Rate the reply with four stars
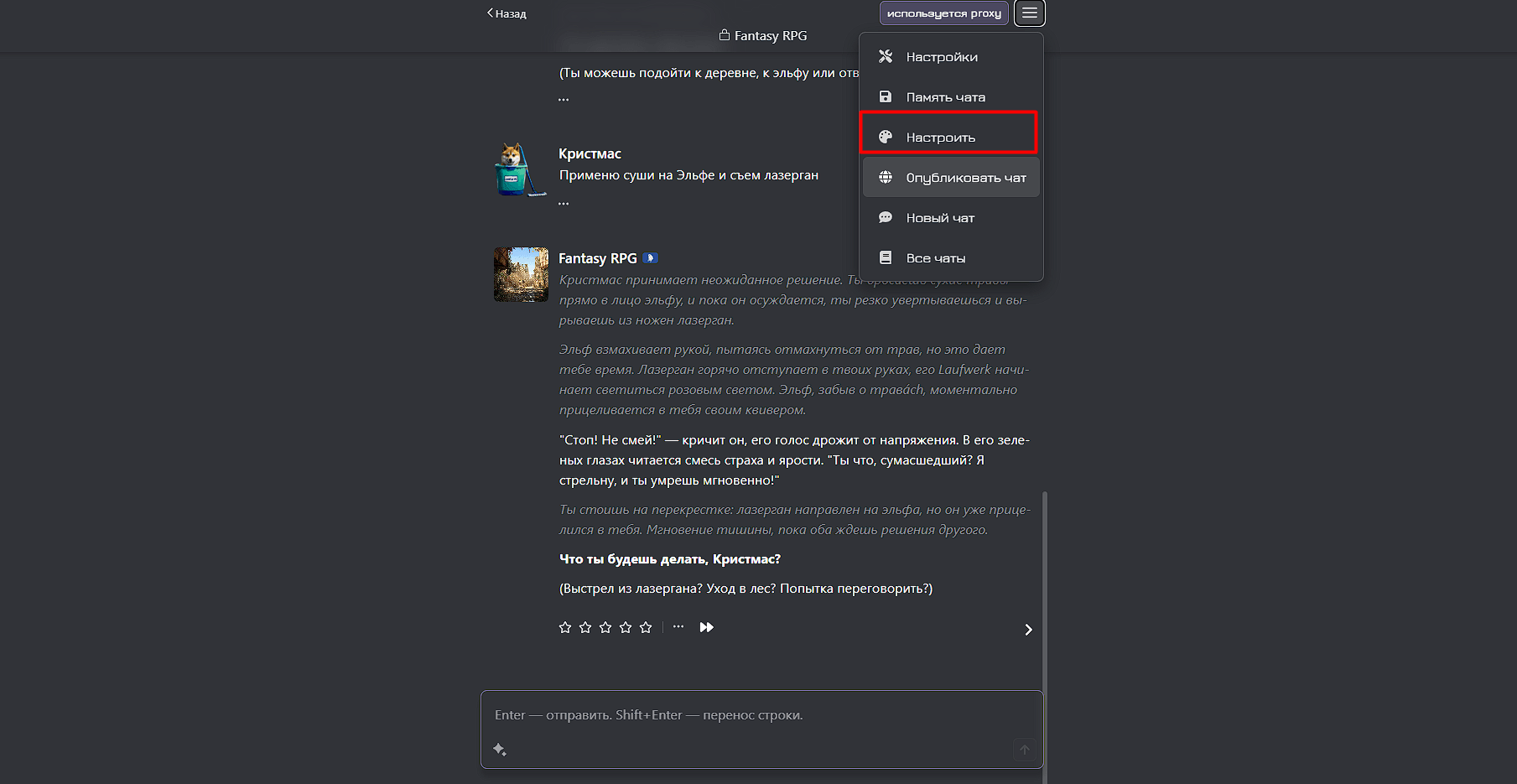 (626, 627)
